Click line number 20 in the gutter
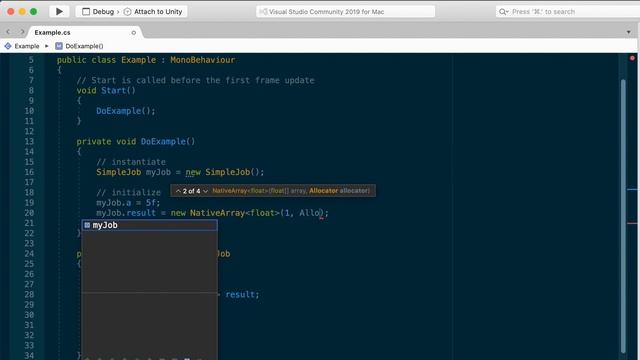The height and width of the screenshot is (360, 640). [29, 213]
